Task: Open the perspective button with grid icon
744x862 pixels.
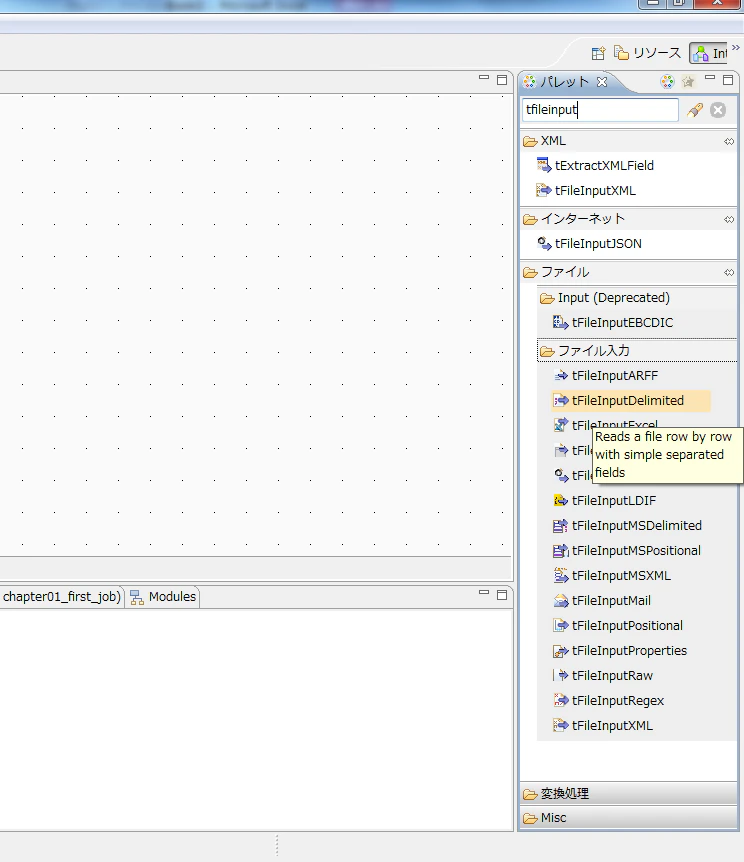Action: [598, 53]
